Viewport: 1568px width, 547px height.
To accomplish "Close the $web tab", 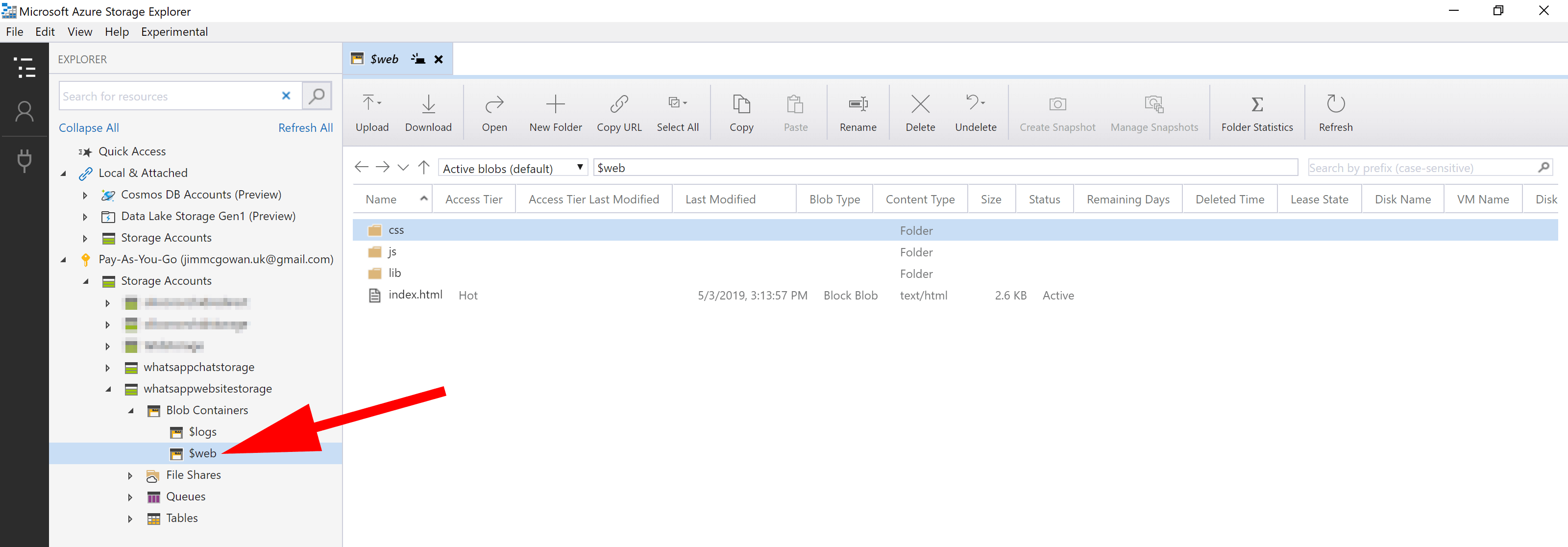I will 438,59.
